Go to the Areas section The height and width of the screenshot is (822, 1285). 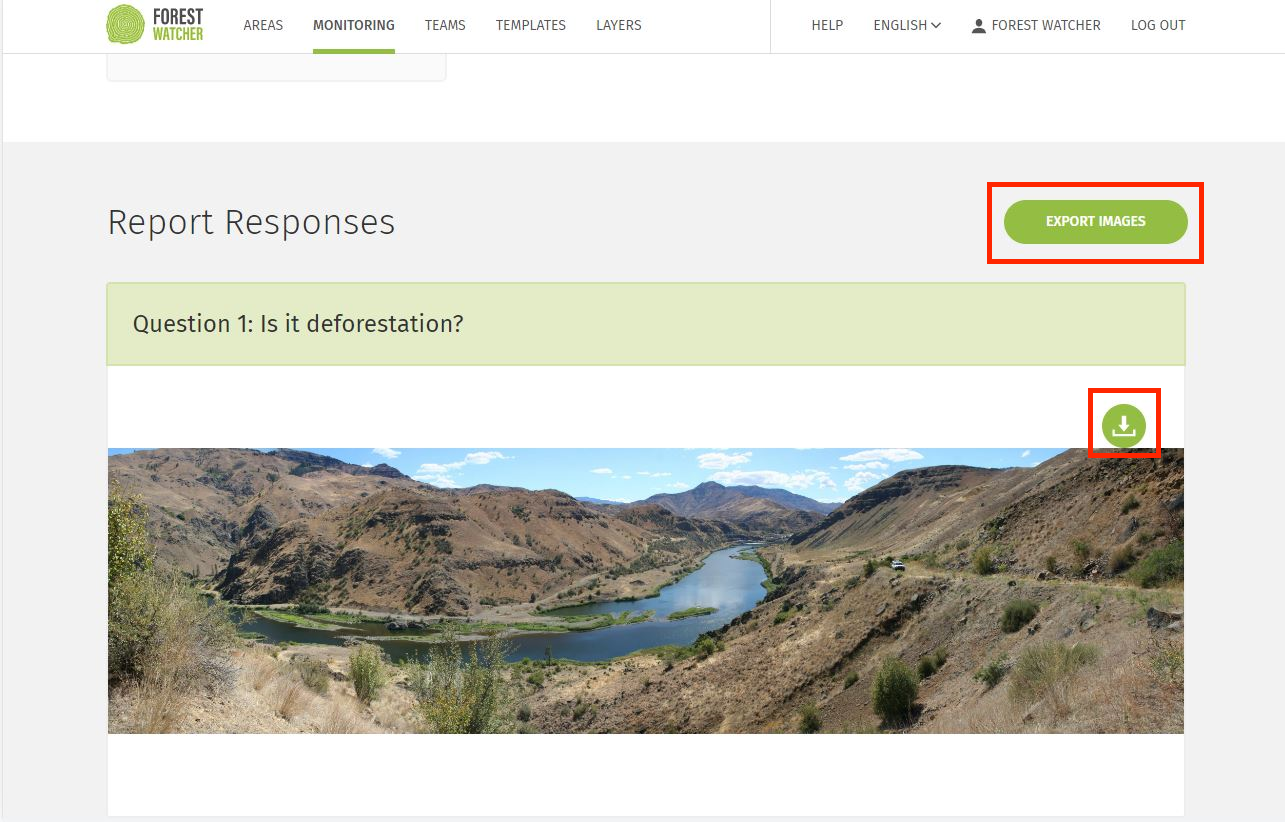pyautogui.click(x=263, y=25)
